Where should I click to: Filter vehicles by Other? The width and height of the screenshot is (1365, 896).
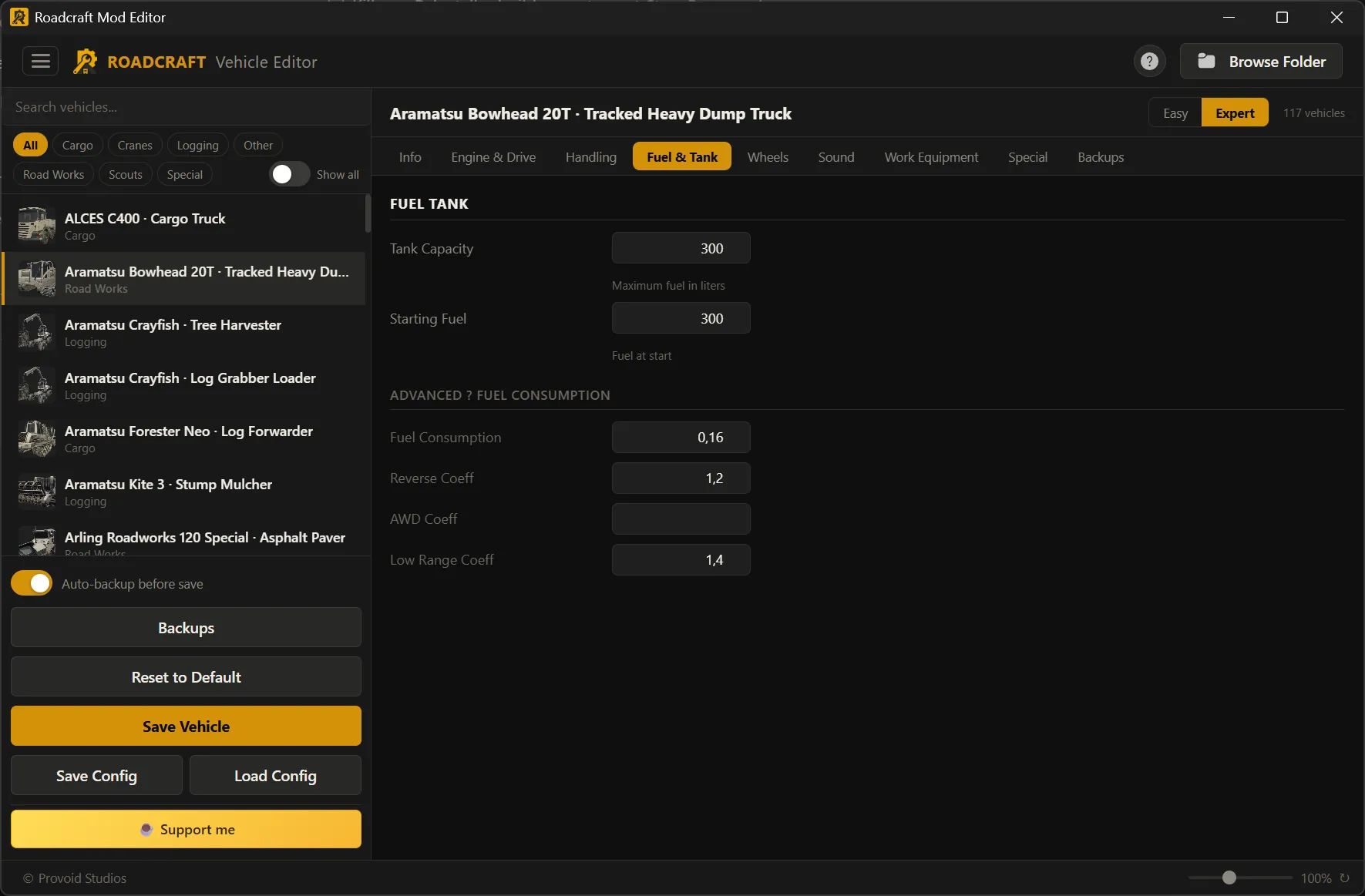(x=258, y=145)
